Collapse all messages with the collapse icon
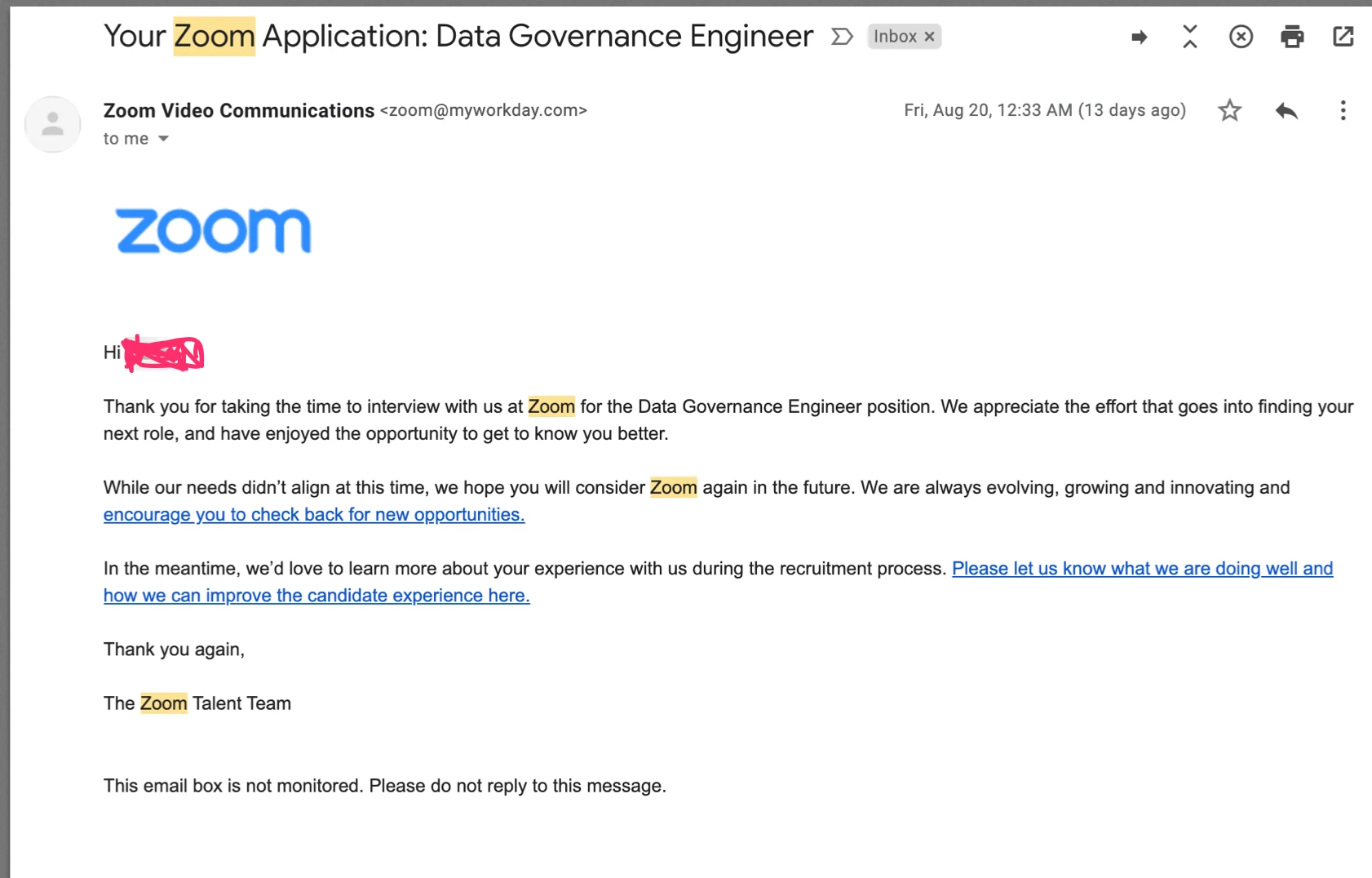 1190,37
